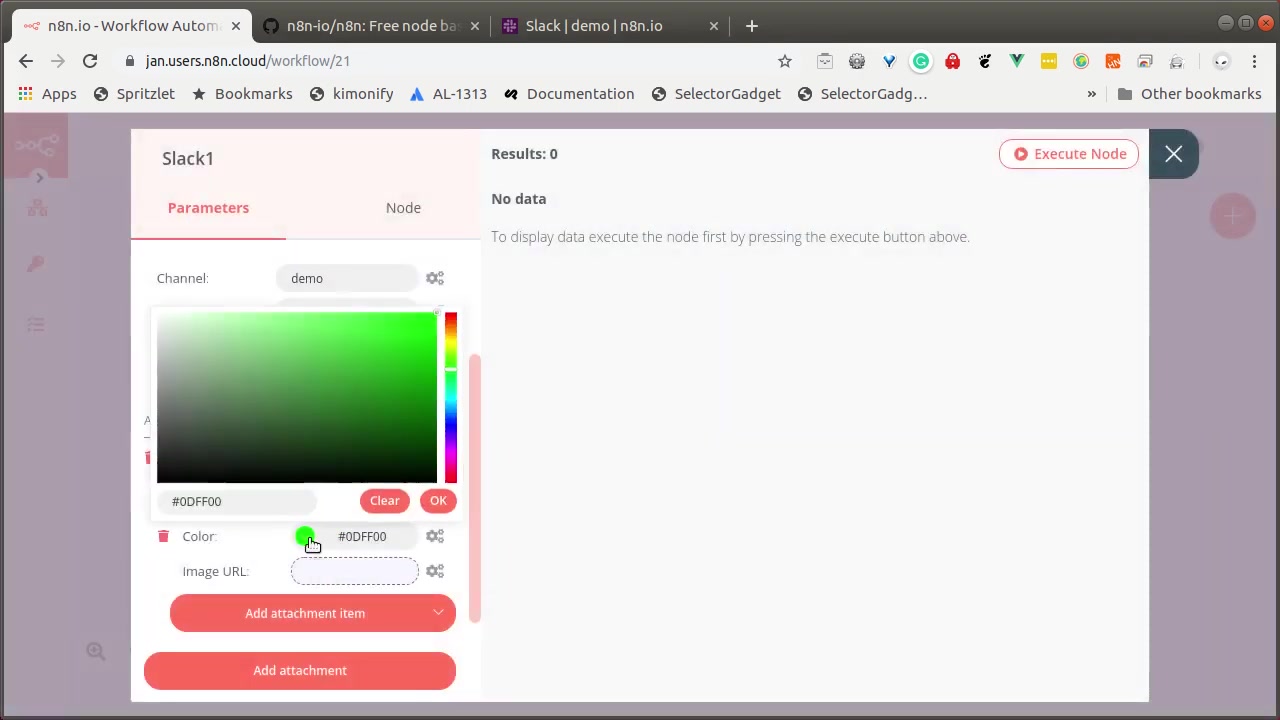
Task: Close the GitHub n8n browser tab
Action: pyautogui.click(x=475, y=26)
